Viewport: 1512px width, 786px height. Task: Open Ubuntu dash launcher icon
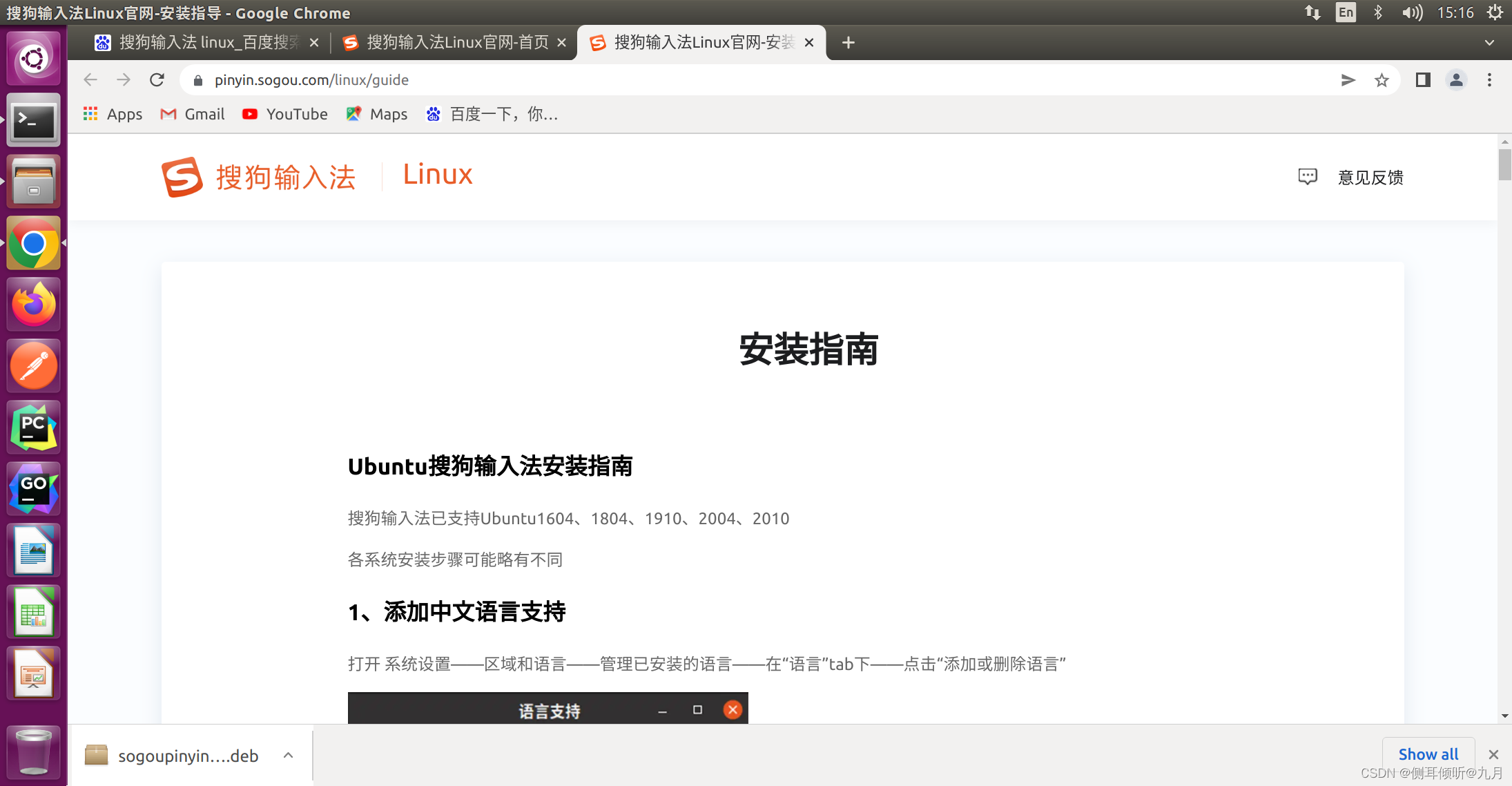[33, 59]
